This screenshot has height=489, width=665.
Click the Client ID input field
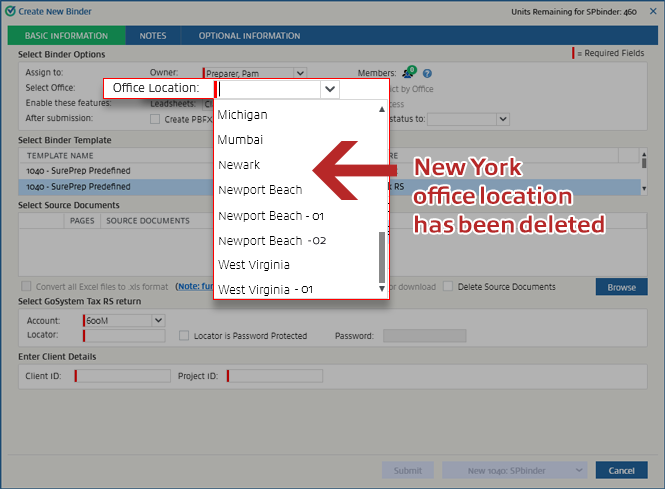(x=123, y=376)
